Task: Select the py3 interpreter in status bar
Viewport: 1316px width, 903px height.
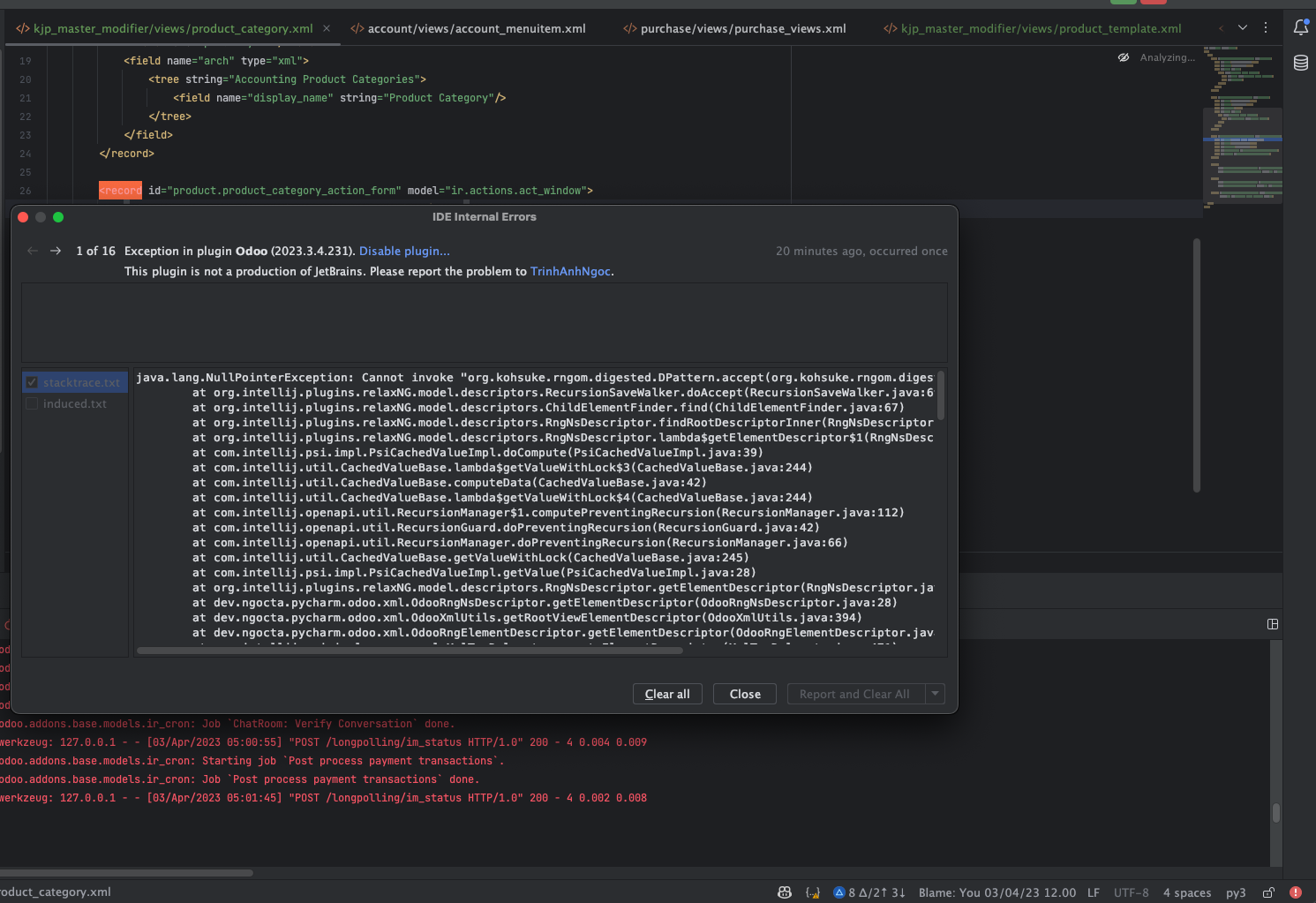Action: (1235, 892)
